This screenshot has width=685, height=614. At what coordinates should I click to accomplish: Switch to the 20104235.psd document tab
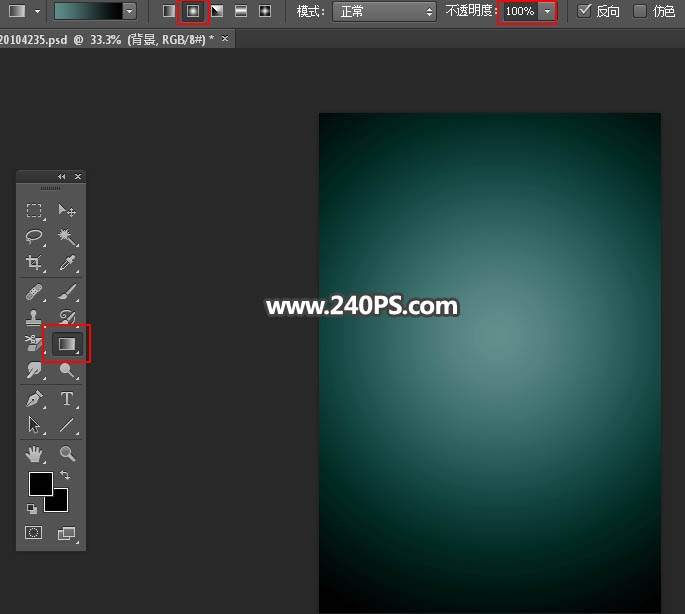tap(105, 38)
